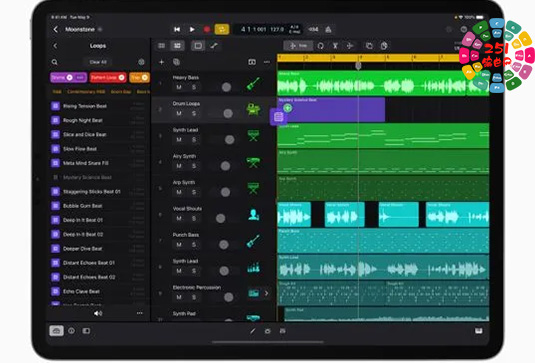Screen dimensions: 535x363
Task: Select Meta Mind Snare Fill loop
Action: tap(98, 163)
